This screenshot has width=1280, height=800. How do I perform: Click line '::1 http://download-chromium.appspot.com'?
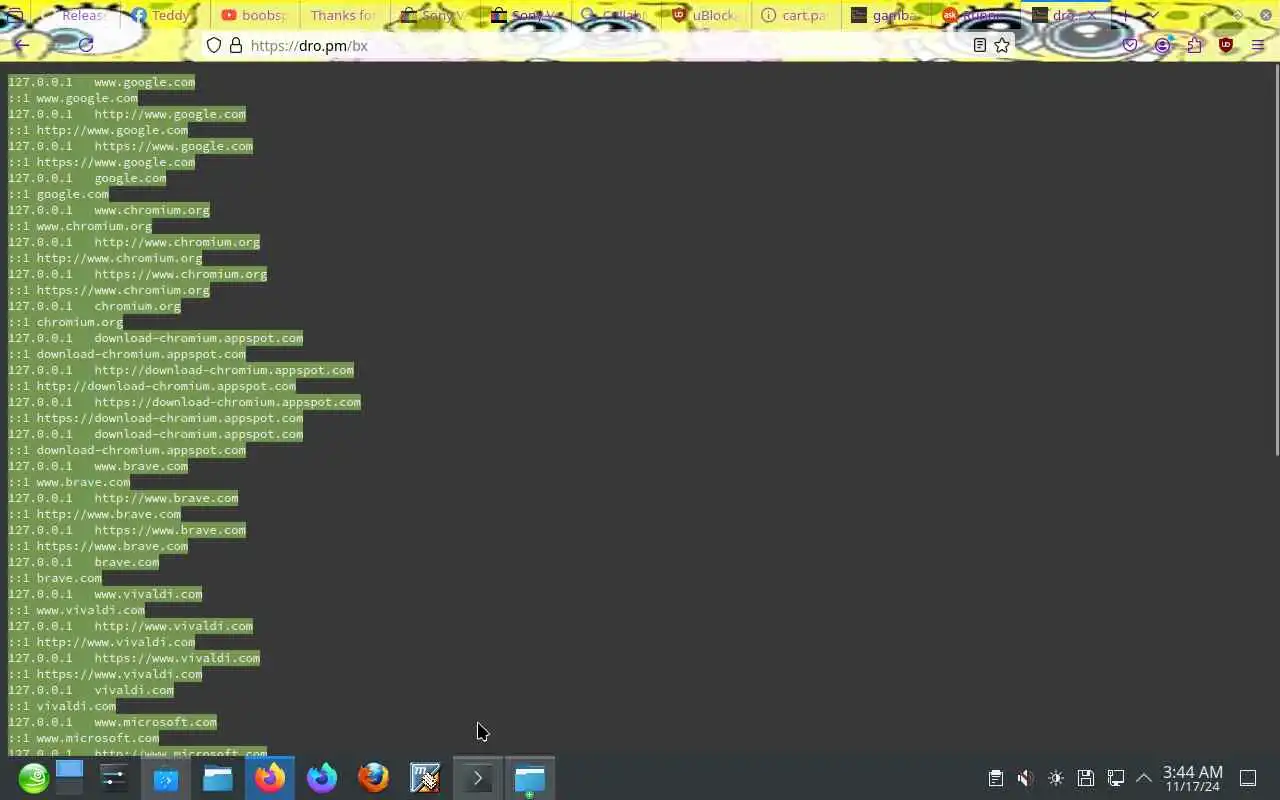(x=152, y=386)
